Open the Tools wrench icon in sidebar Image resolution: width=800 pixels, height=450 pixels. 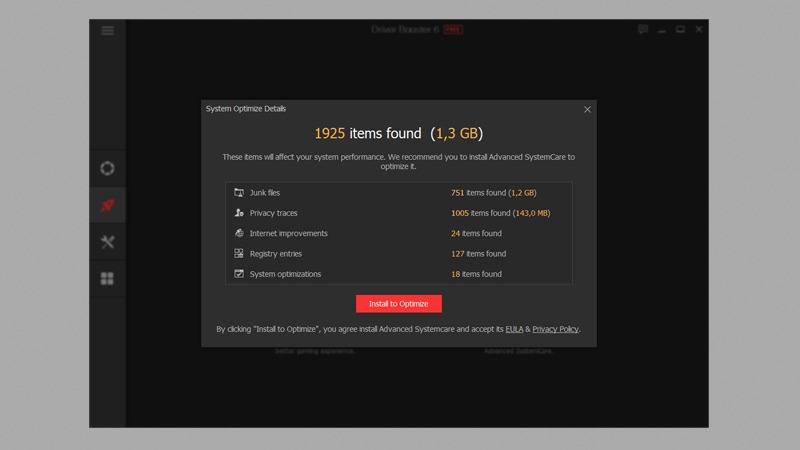pos(107,242)
